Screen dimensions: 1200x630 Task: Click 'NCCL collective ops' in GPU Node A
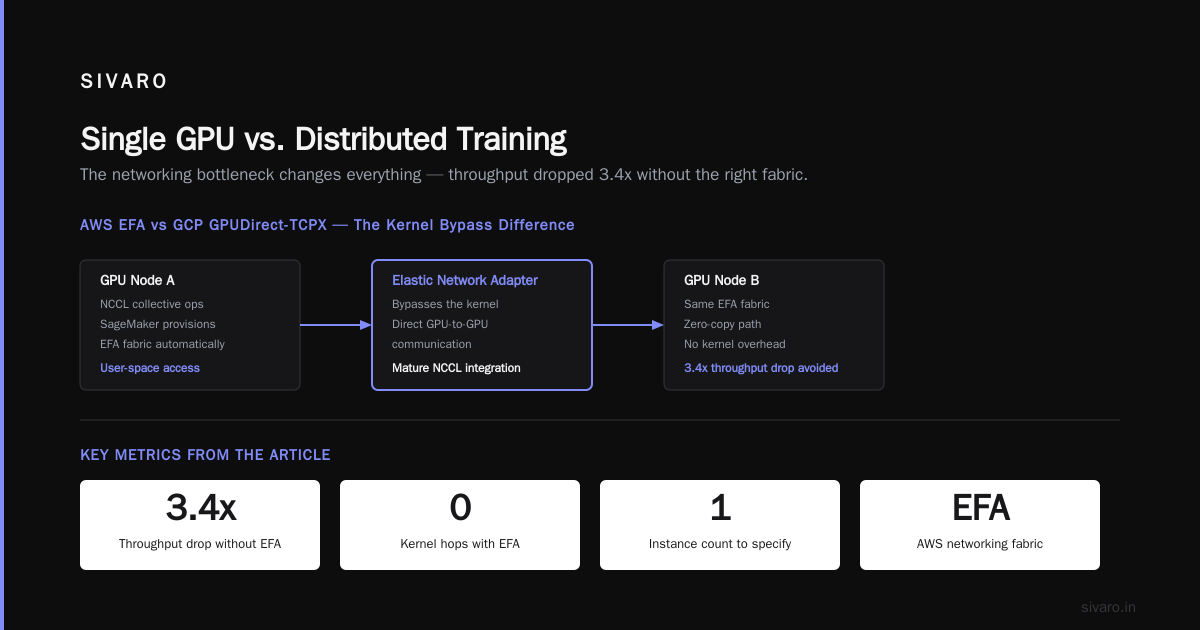click(152, 304)
